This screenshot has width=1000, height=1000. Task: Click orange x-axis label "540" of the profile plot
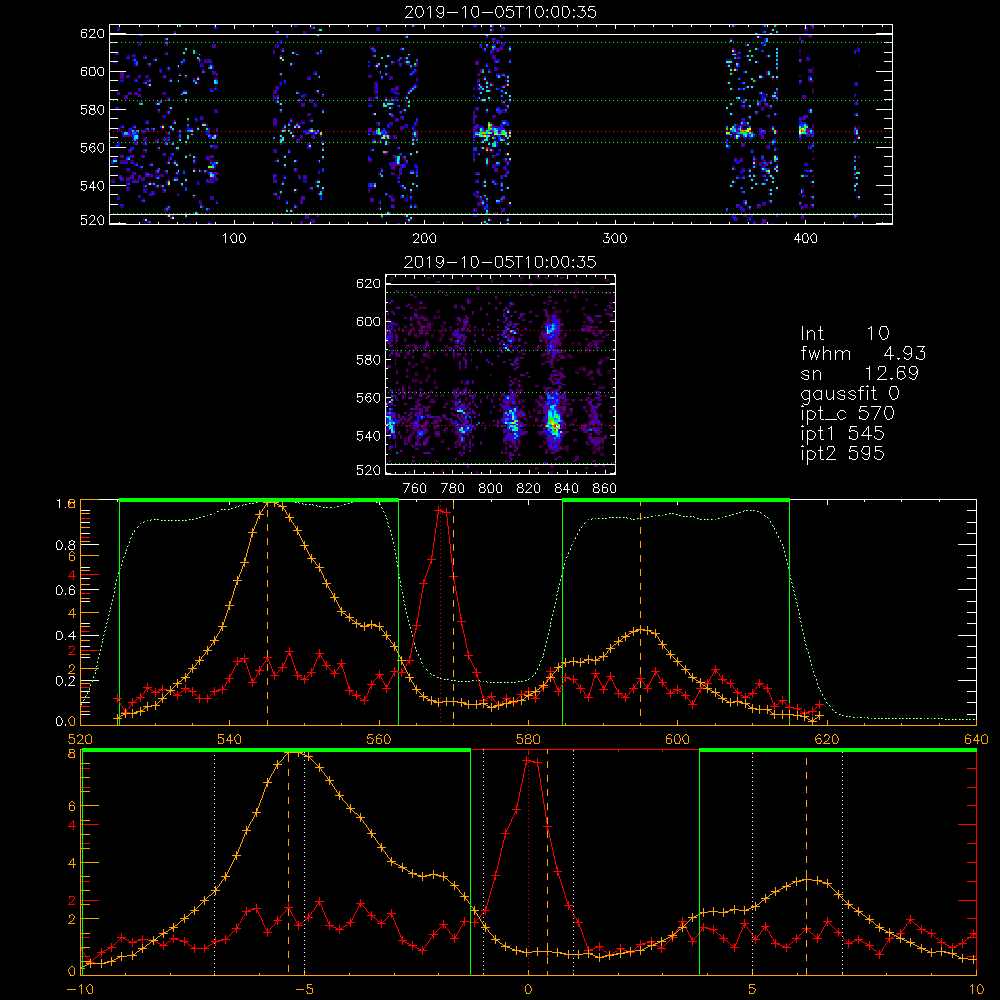[230, 739]
